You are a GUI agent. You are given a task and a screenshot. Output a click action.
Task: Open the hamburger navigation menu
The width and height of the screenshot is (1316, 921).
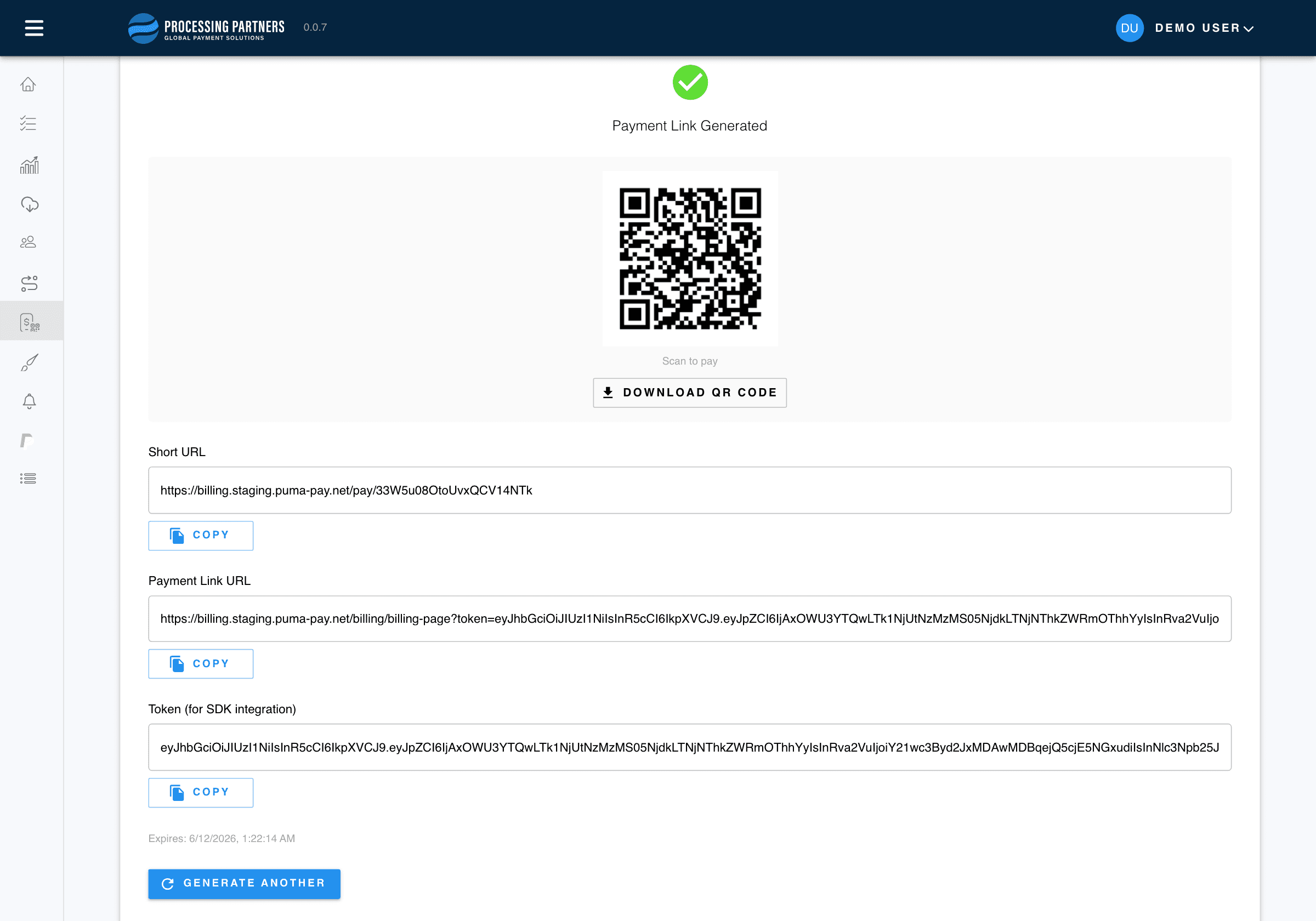coord(35,27)
